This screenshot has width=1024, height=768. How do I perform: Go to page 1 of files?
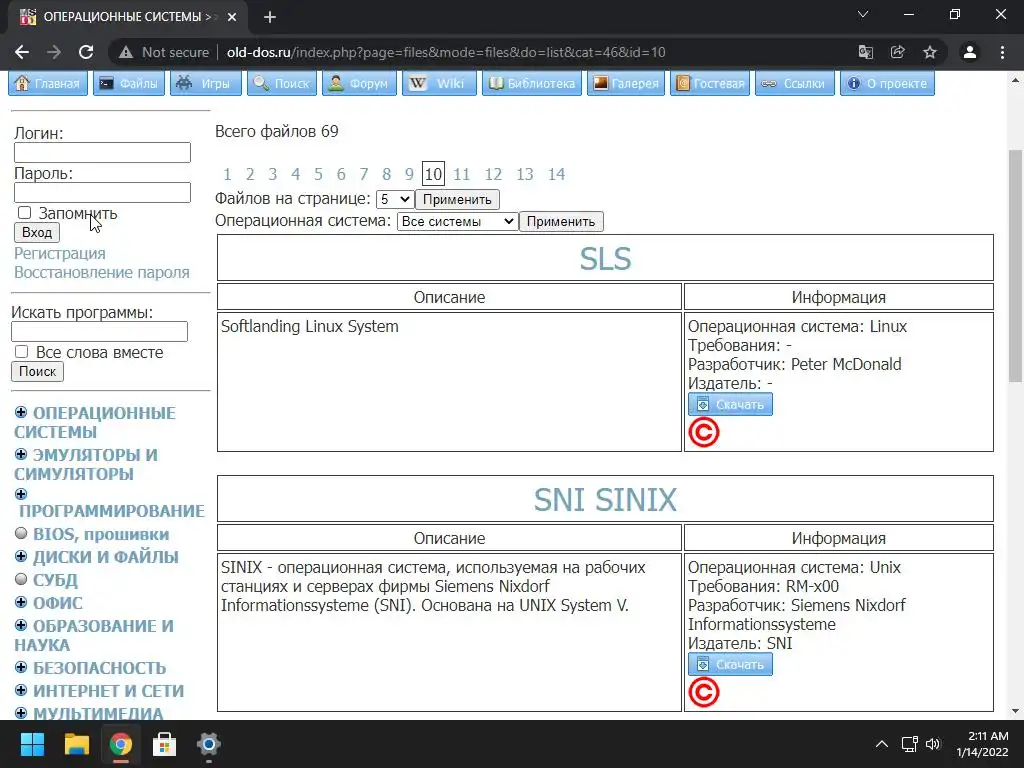click(227, 174)
